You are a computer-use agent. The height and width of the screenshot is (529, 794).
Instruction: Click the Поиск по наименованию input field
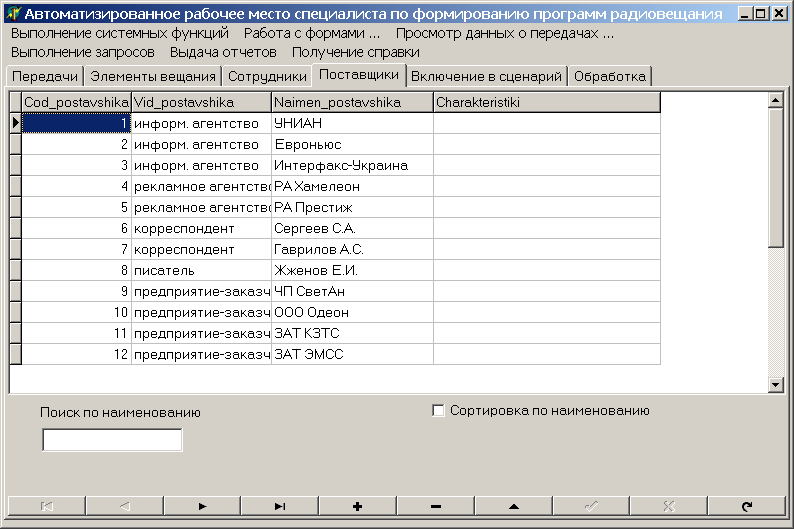click(x=112, y=440)
